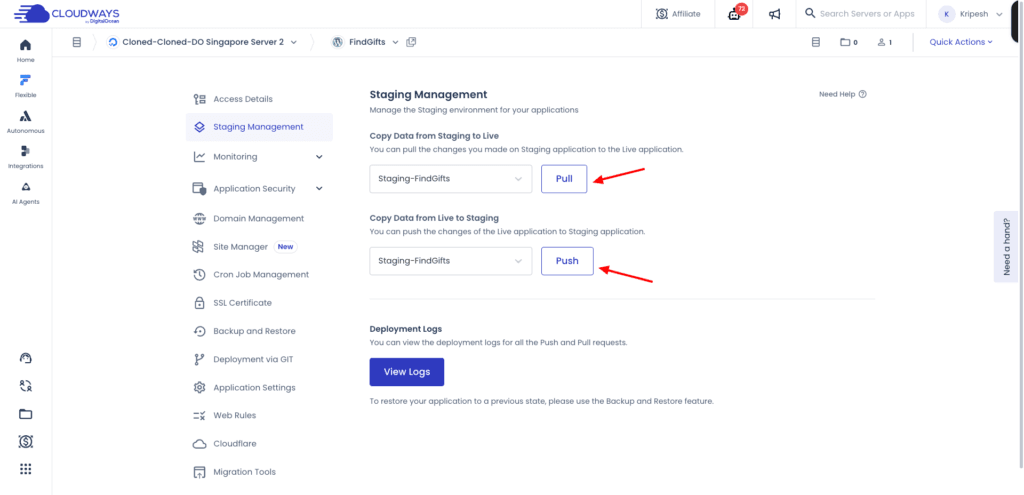Open the apps grid icon in left sidebar

25,469
